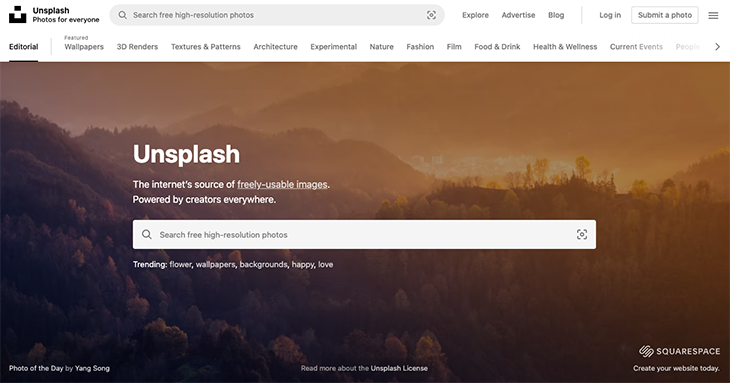This screenshot has width=730, height=383.
Task: Open visual search in hero search box
Action: 582,235
